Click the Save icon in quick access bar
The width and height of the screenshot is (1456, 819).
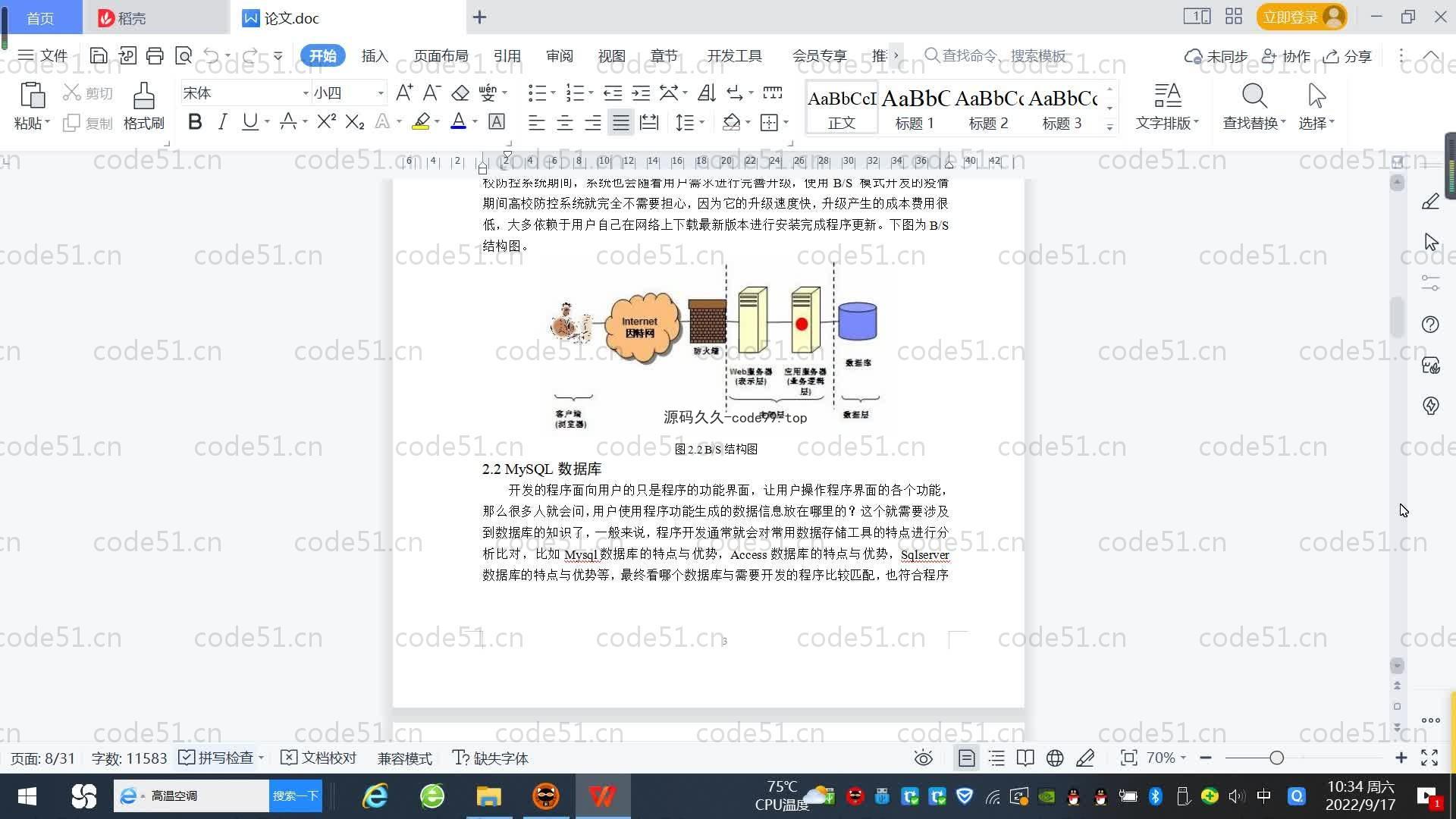pyautogui.click(x=98, y=55)
